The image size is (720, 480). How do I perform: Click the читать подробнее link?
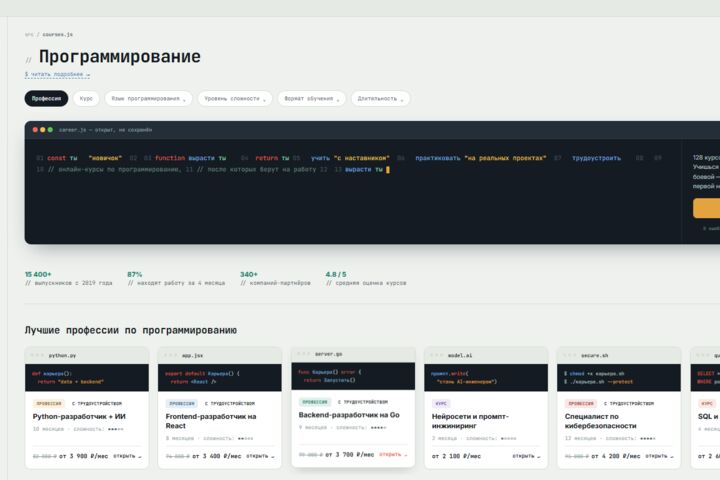(x=57, y=74)
